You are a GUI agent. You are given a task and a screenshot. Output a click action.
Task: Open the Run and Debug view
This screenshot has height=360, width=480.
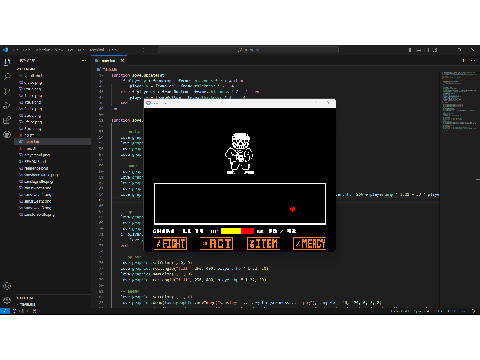tap(7, 106)
